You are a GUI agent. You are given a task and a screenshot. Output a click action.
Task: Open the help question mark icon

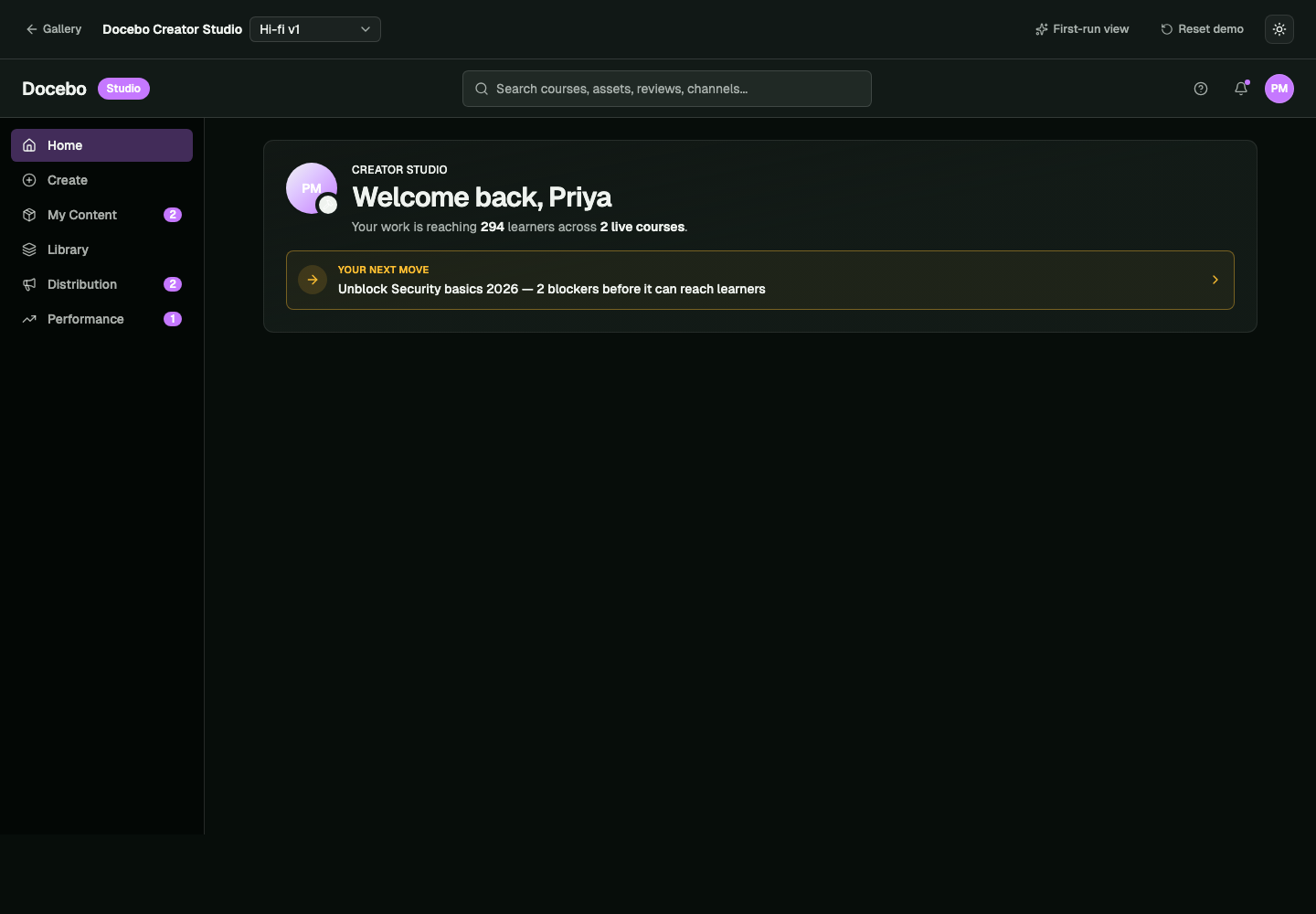coord(1201,89)
